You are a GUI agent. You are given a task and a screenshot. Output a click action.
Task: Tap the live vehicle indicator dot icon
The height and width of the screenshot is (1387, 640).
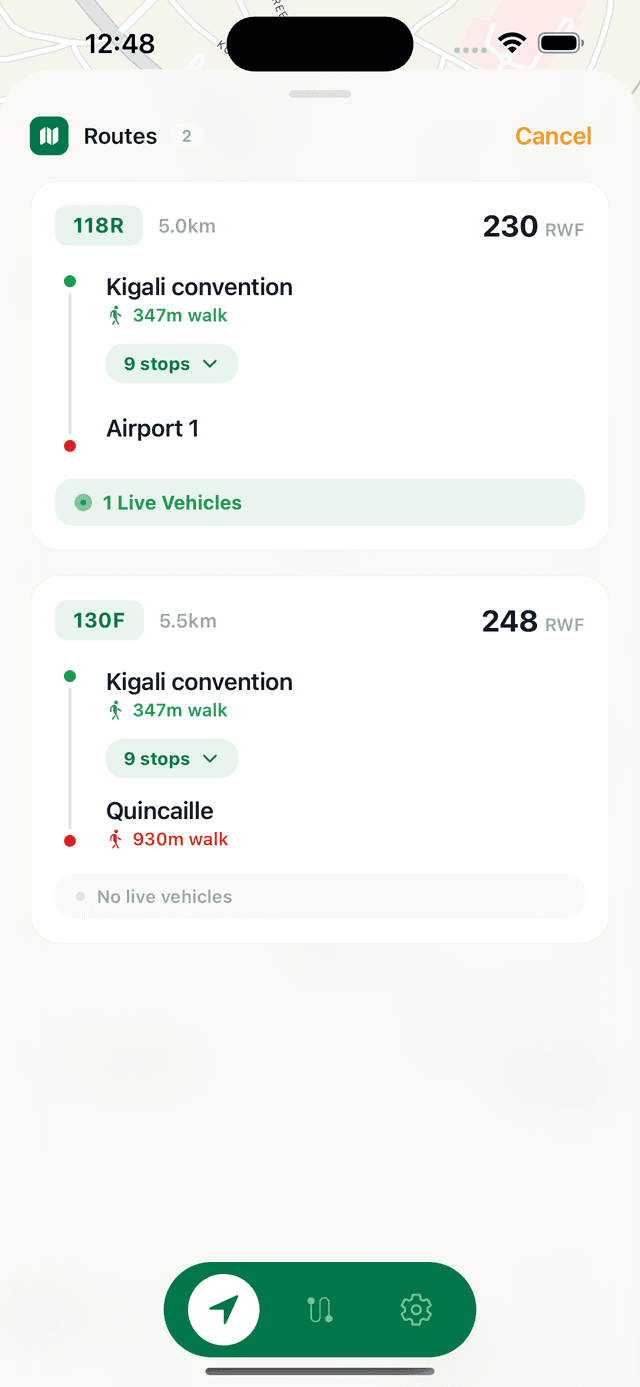(x=84, y=503)
